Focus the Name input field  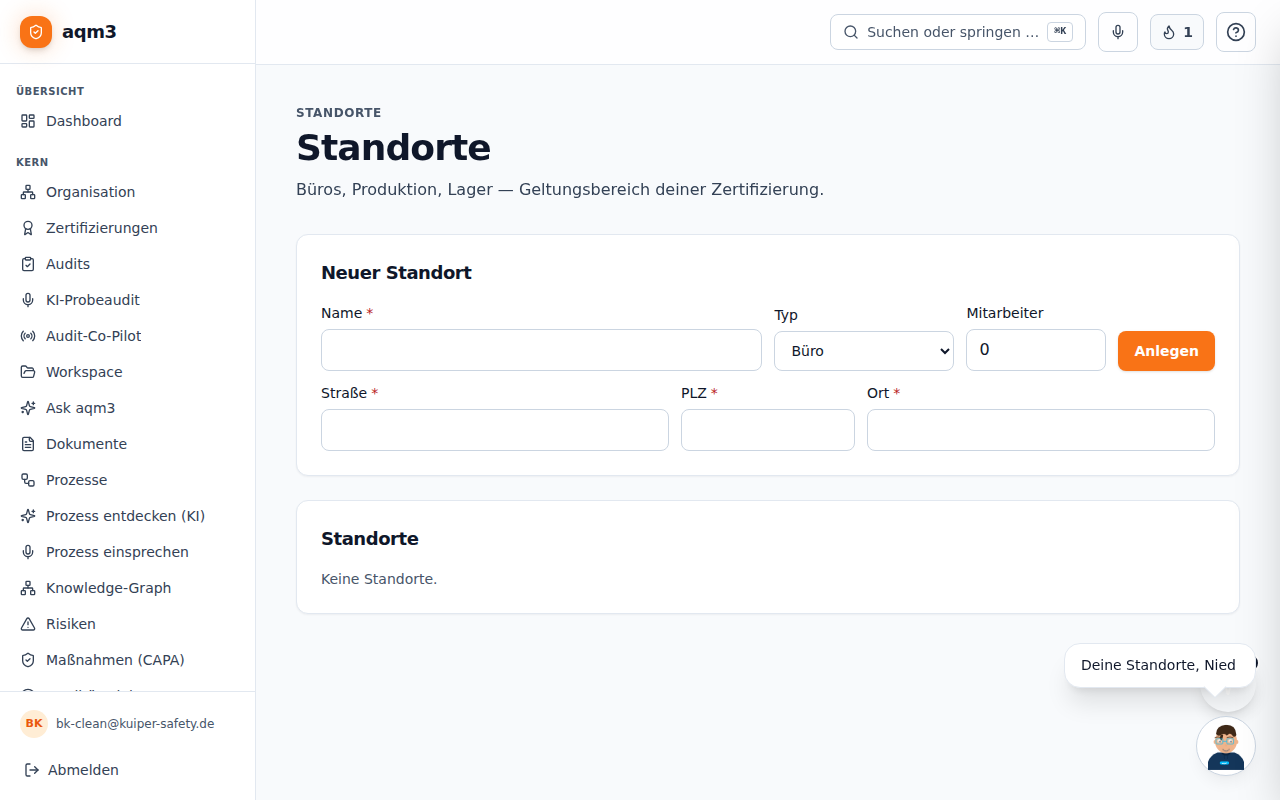(541, 350)
